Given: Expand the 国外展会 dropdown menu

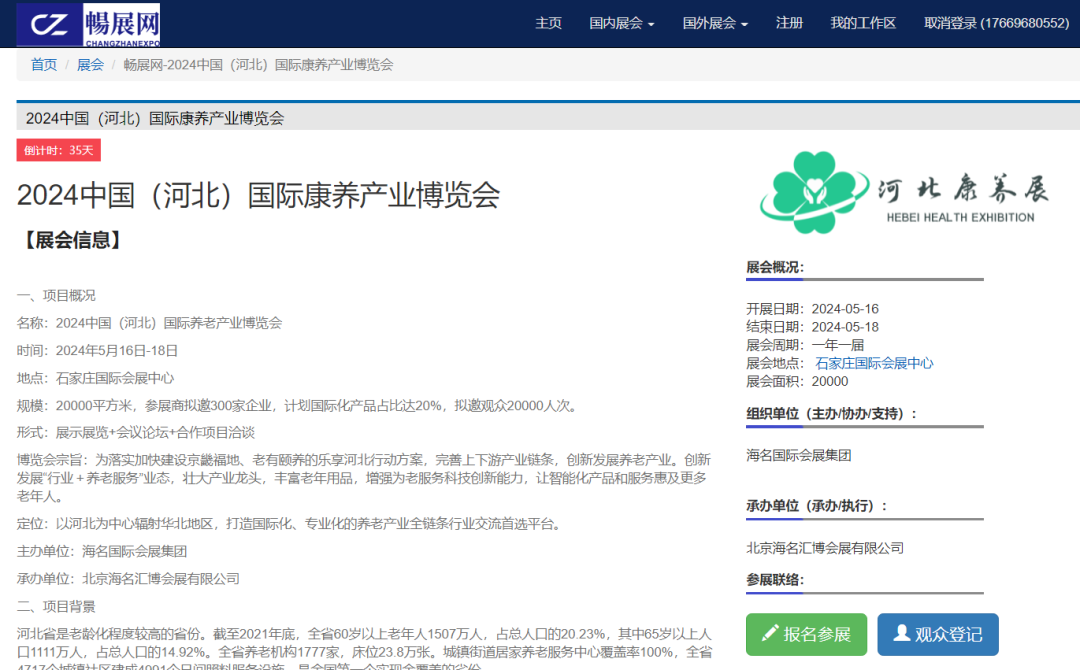Looking at the screenshot, I should (714, 23).
